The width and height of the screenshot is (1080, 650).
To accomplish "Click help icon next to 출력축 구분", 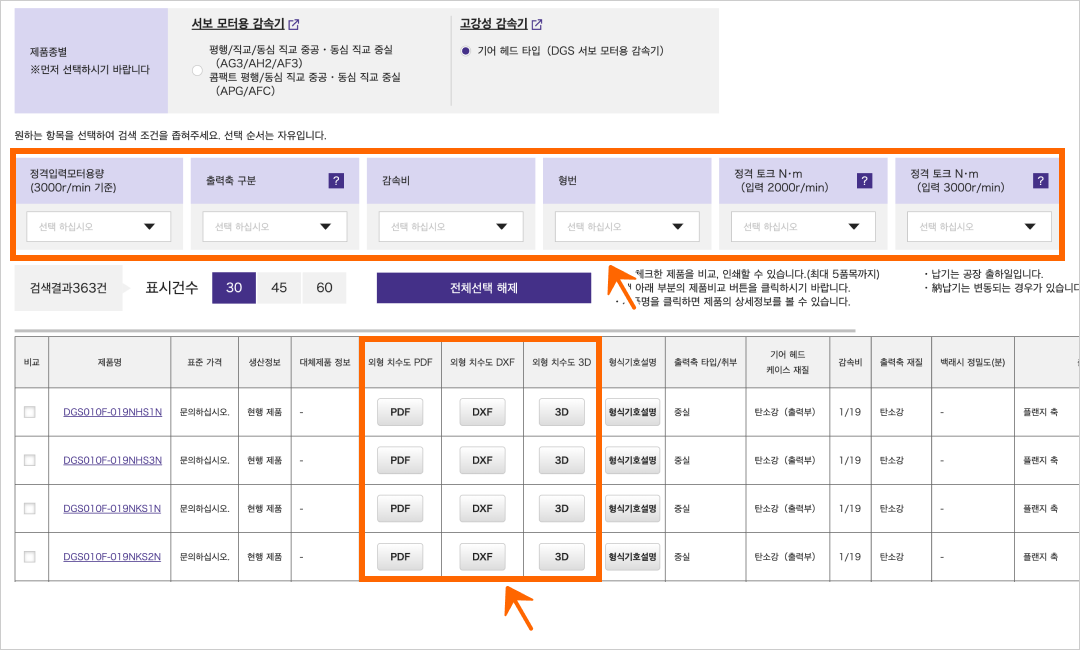I will point(337,181).
